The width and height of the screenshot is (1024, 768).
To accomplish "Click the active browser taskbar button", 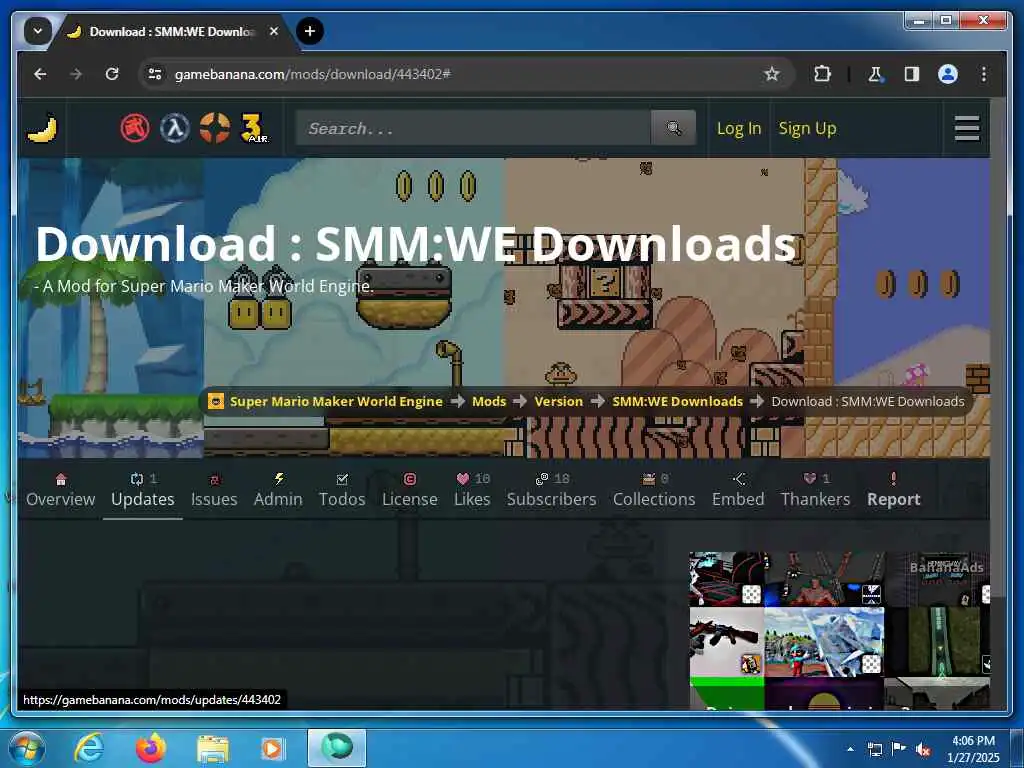I will [x=337, y=748].
